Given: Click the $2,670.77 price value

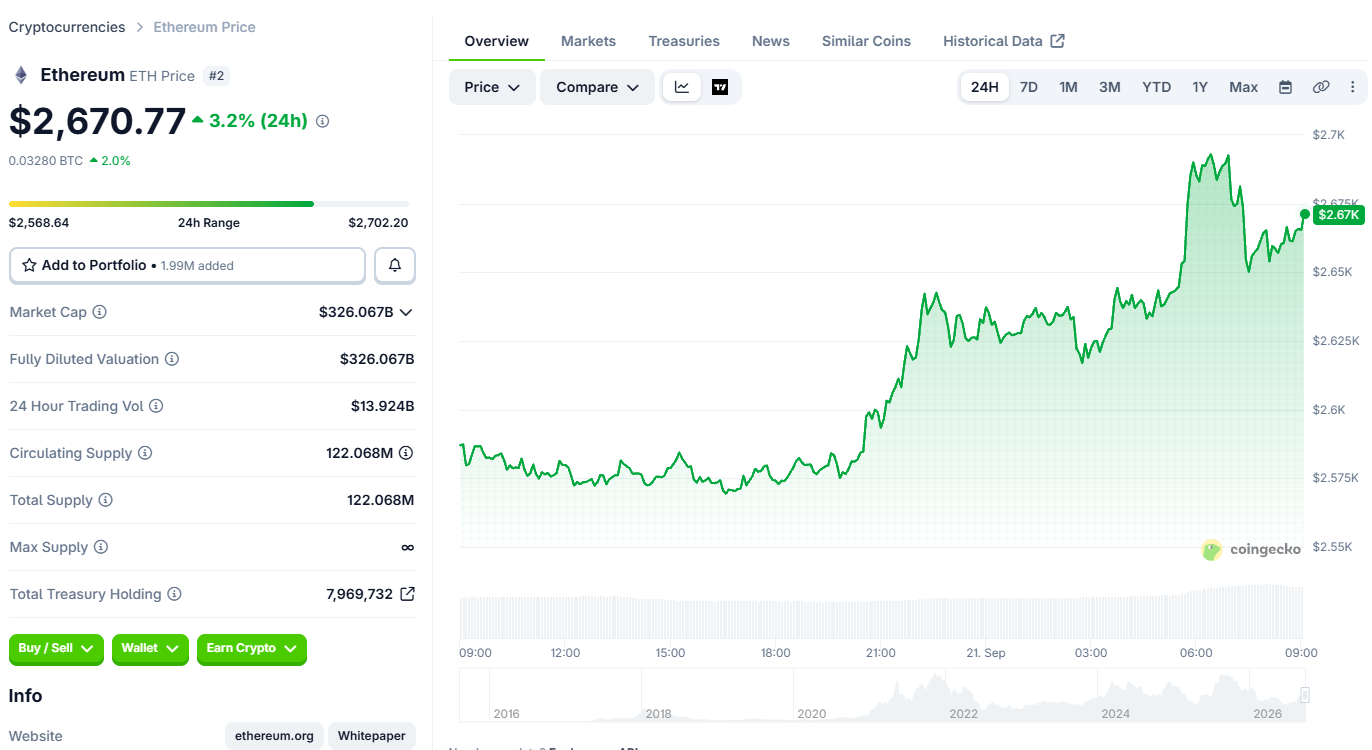Looking at the screenshot, I should pyautogui.click(x=97, y=121).
